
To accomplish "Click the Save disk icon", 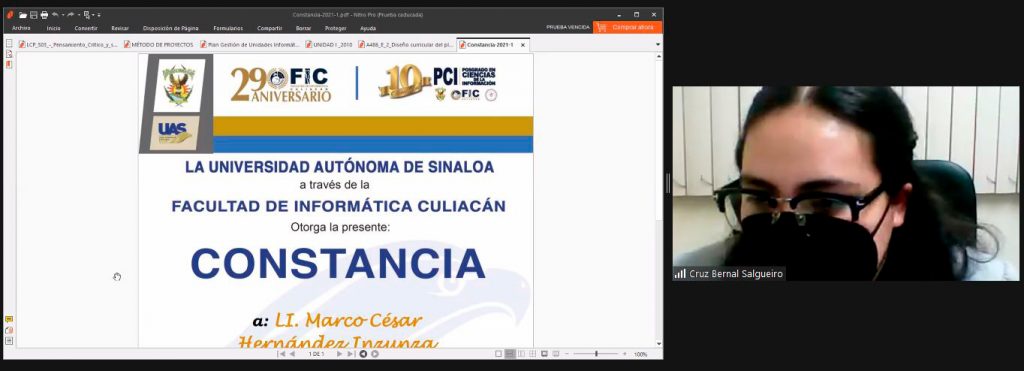I will pos(34,15).
